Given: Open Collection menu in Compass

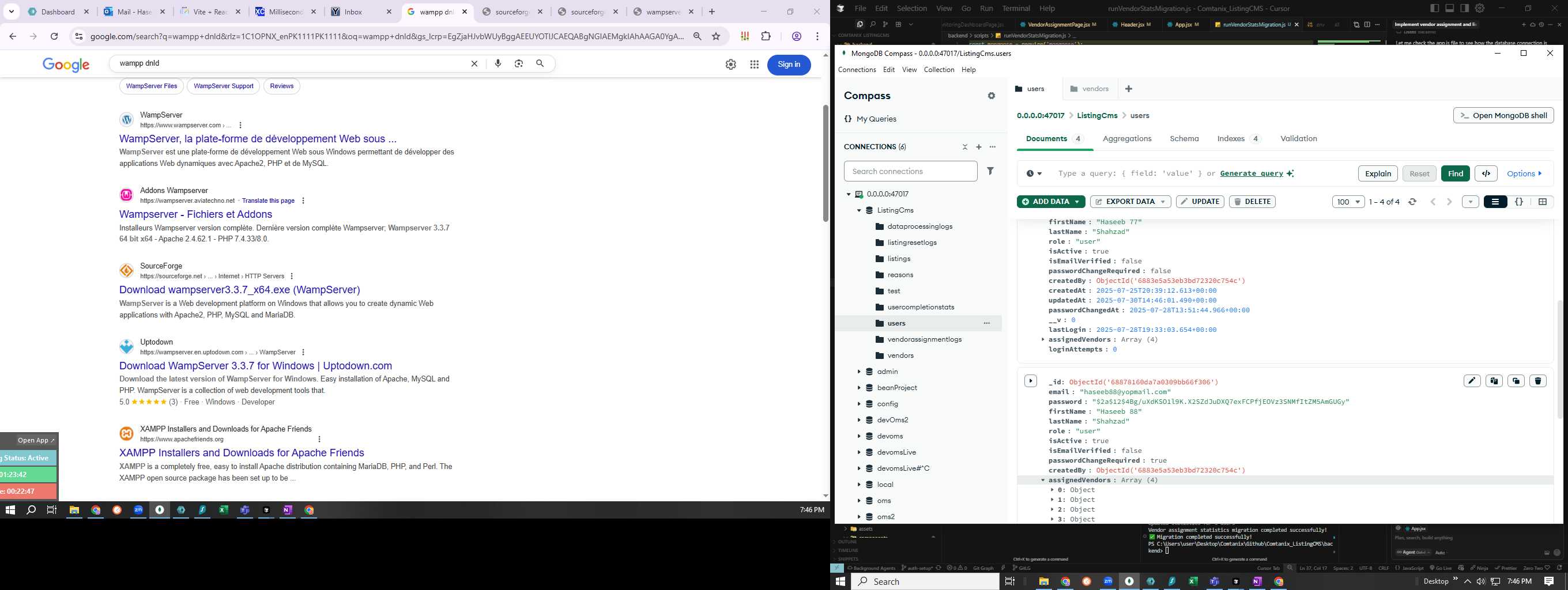Looking at the screenshot, I should coord(938,70).
